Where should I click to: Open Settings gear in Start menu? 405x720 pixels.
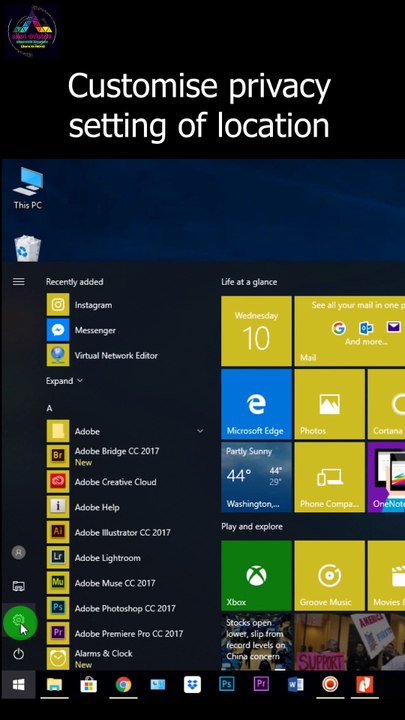point(18,620)
